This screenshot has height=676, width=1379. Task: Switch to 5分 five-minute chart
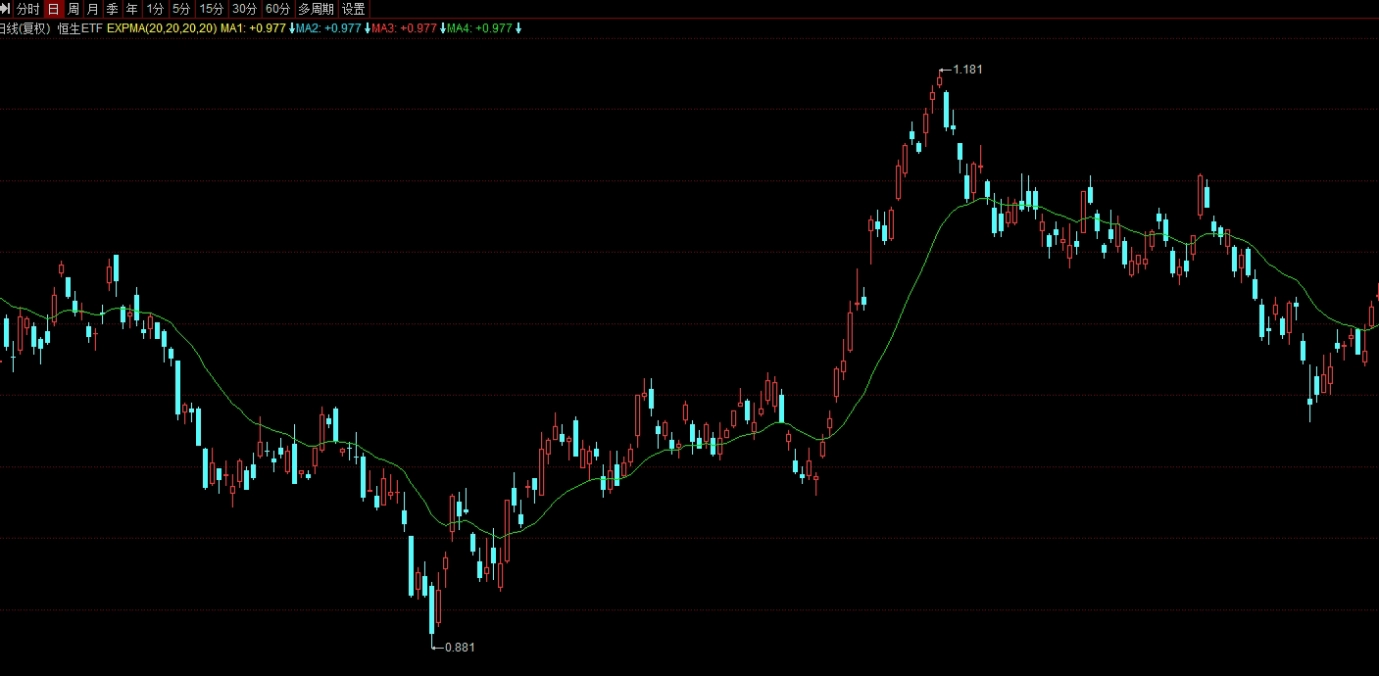pyautogui.click(x=181, y=9)
